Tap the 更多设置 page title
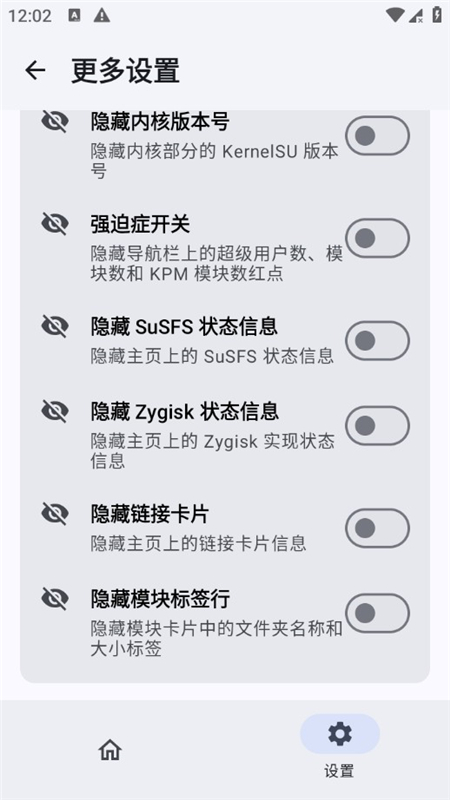This screenshot has width=450, height=800. (126, 70)
